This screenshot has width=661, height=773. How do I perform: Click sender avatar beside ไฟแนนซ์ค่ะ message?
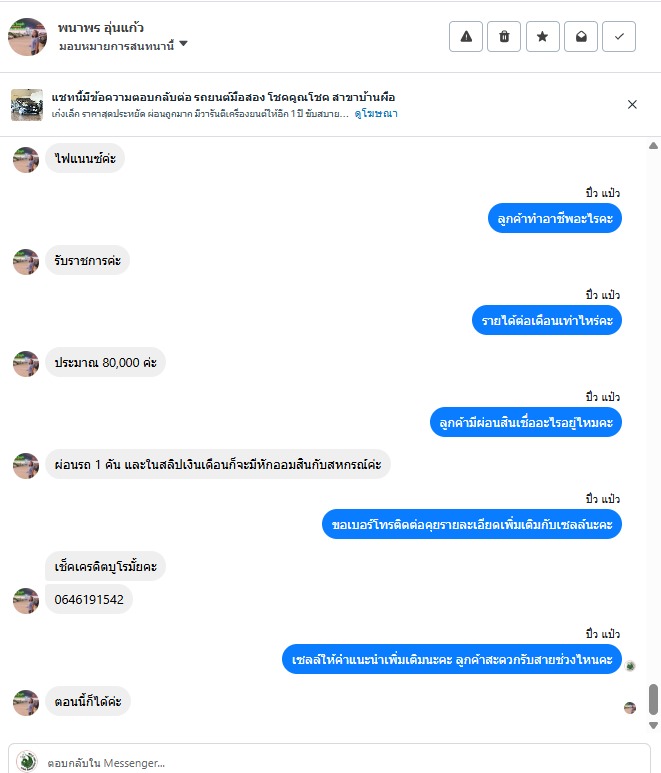(26, 160)
